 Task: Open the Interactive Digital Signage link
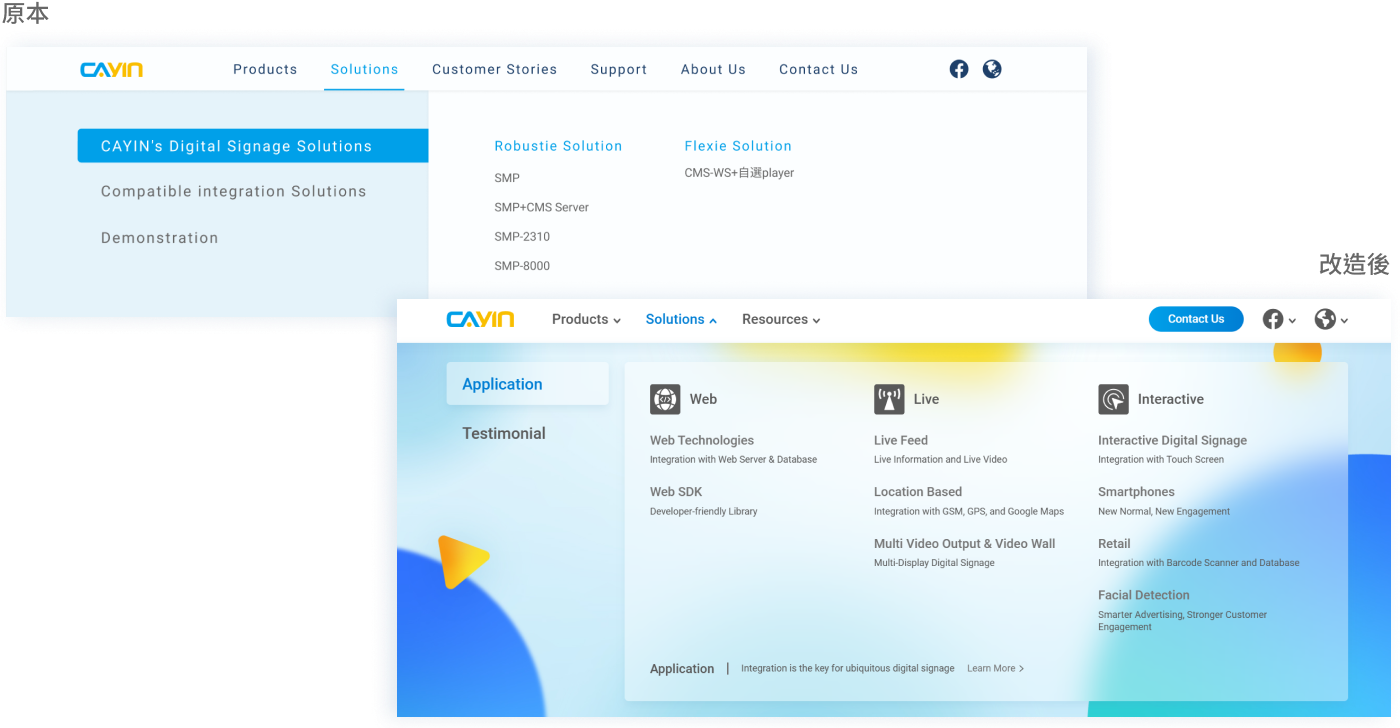click(1172, 440)
